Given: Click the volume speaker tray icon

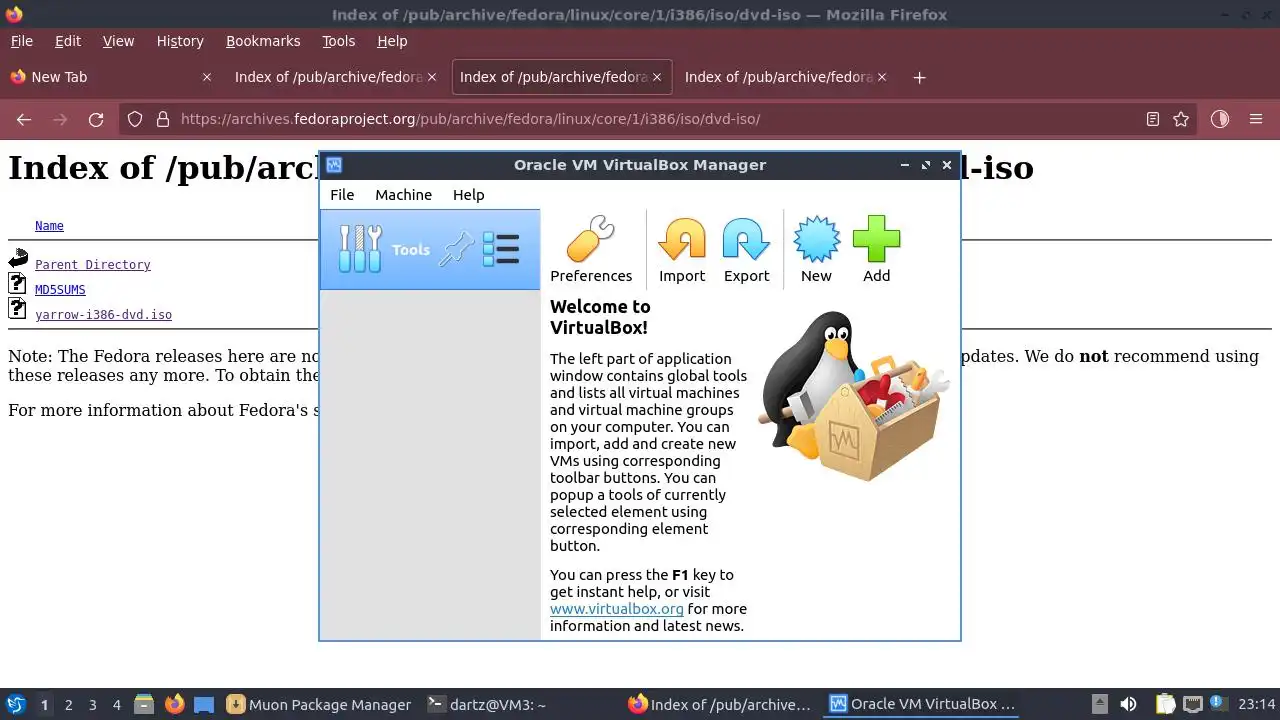Looking at the screenshot, I should click(x=1128, y=704).
